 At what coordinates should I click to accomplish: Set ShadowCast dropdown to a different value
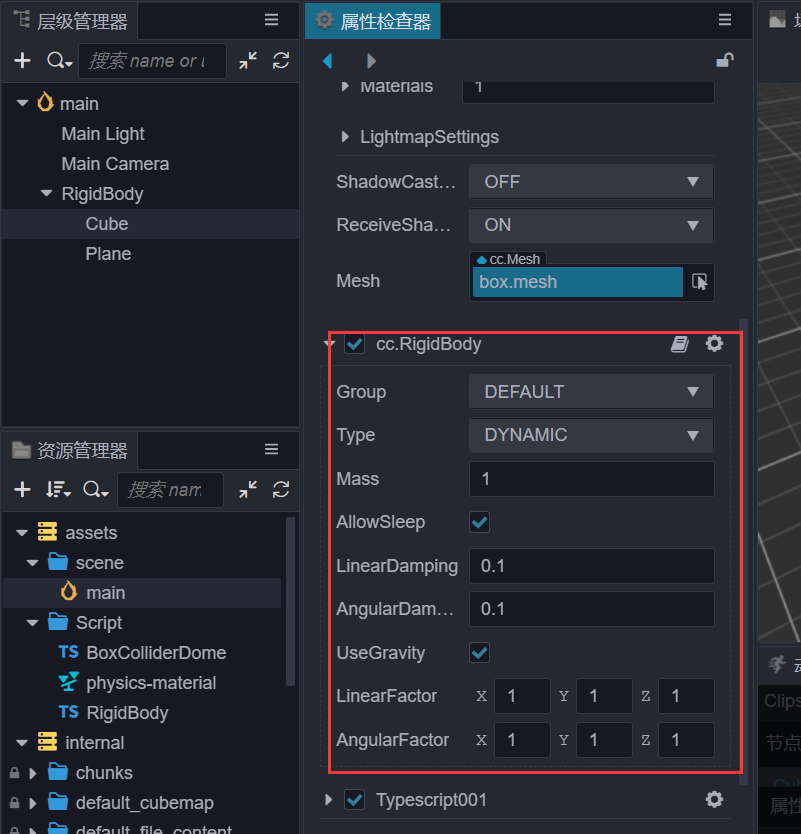[590, 181]
